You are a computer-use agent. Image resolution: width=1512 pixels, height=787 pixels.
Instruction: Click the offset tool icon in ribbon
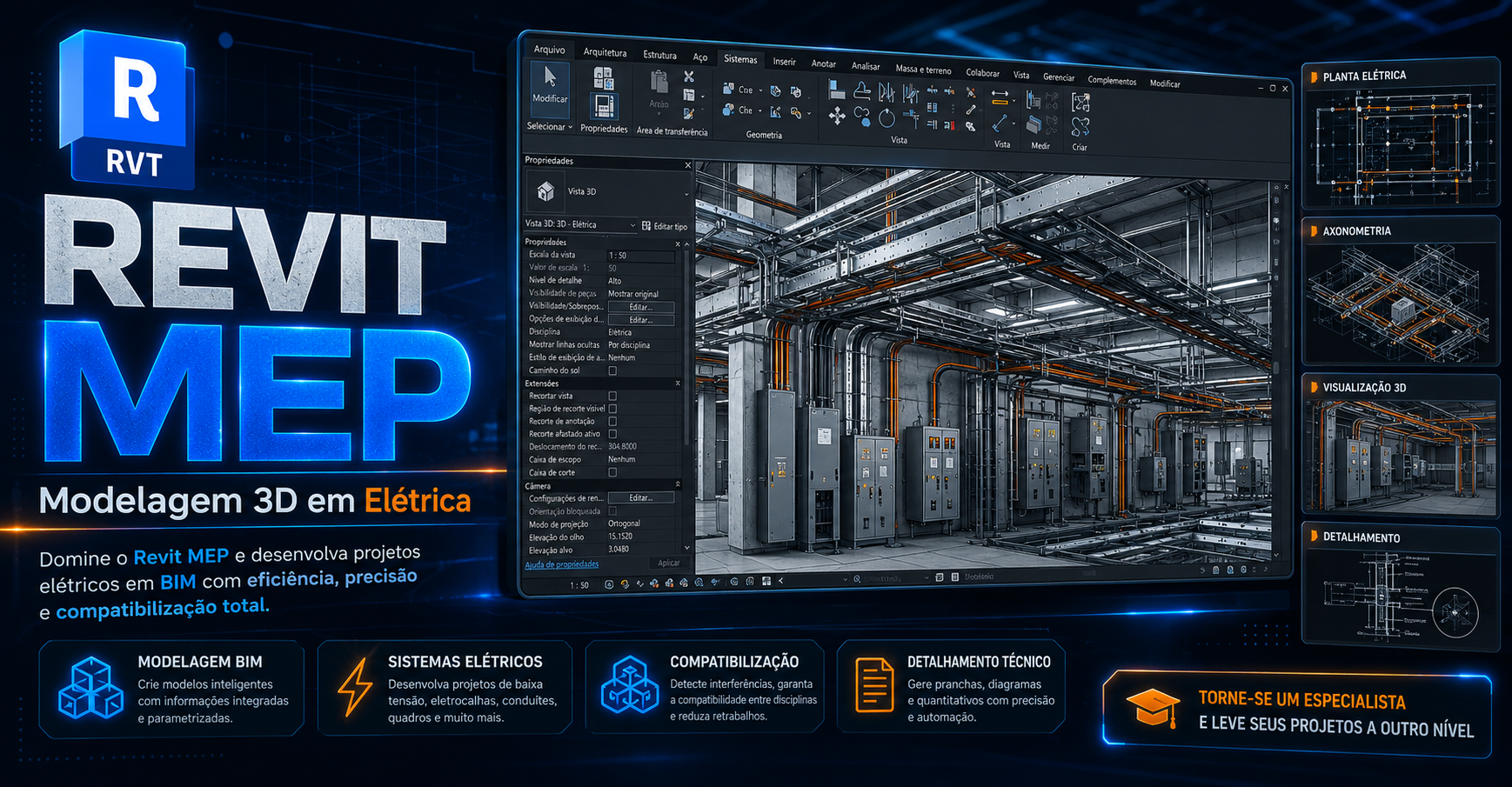coord(862,90)
